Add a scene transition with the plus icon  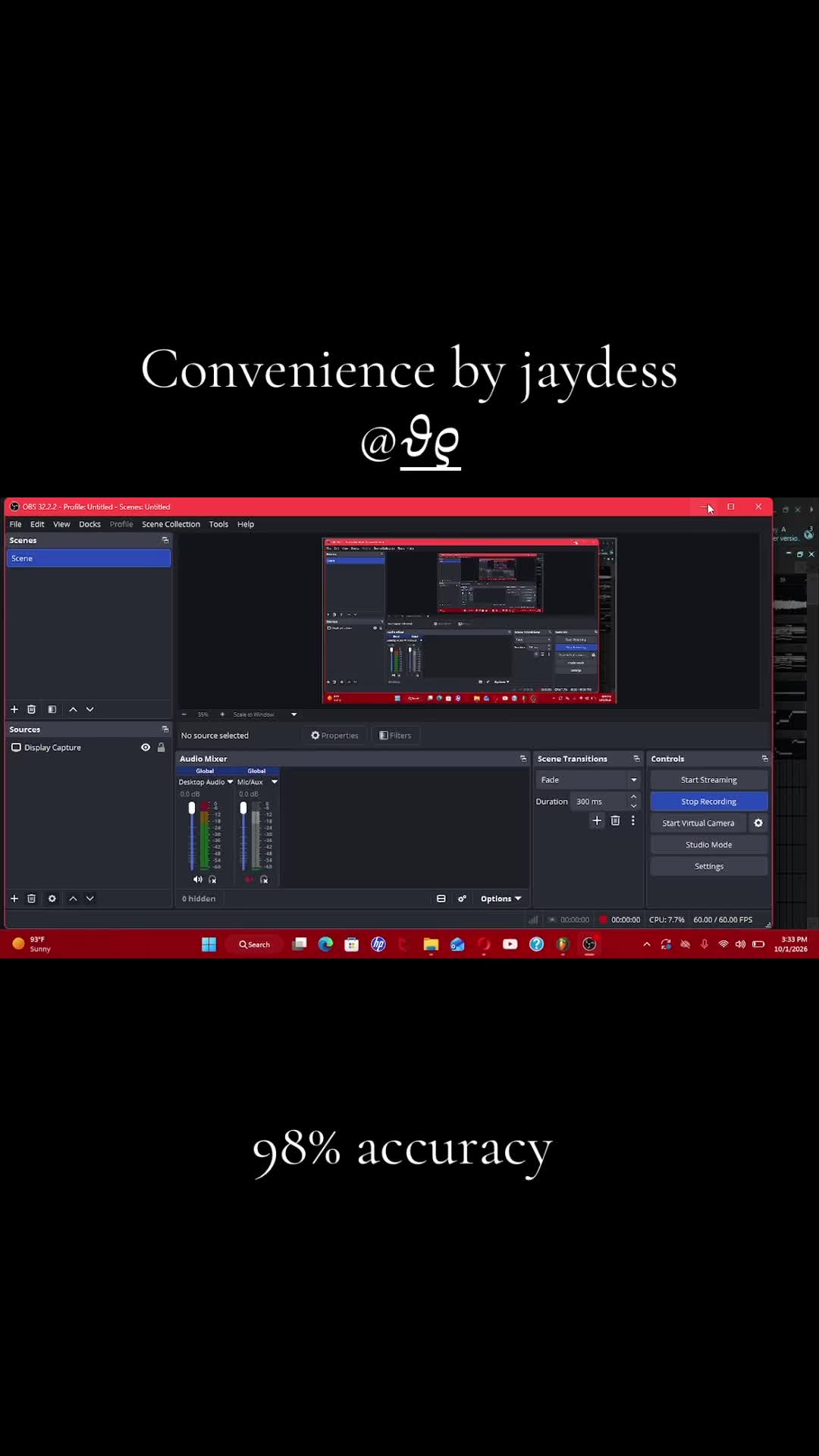pyautogui.click(x=597, y=821)
